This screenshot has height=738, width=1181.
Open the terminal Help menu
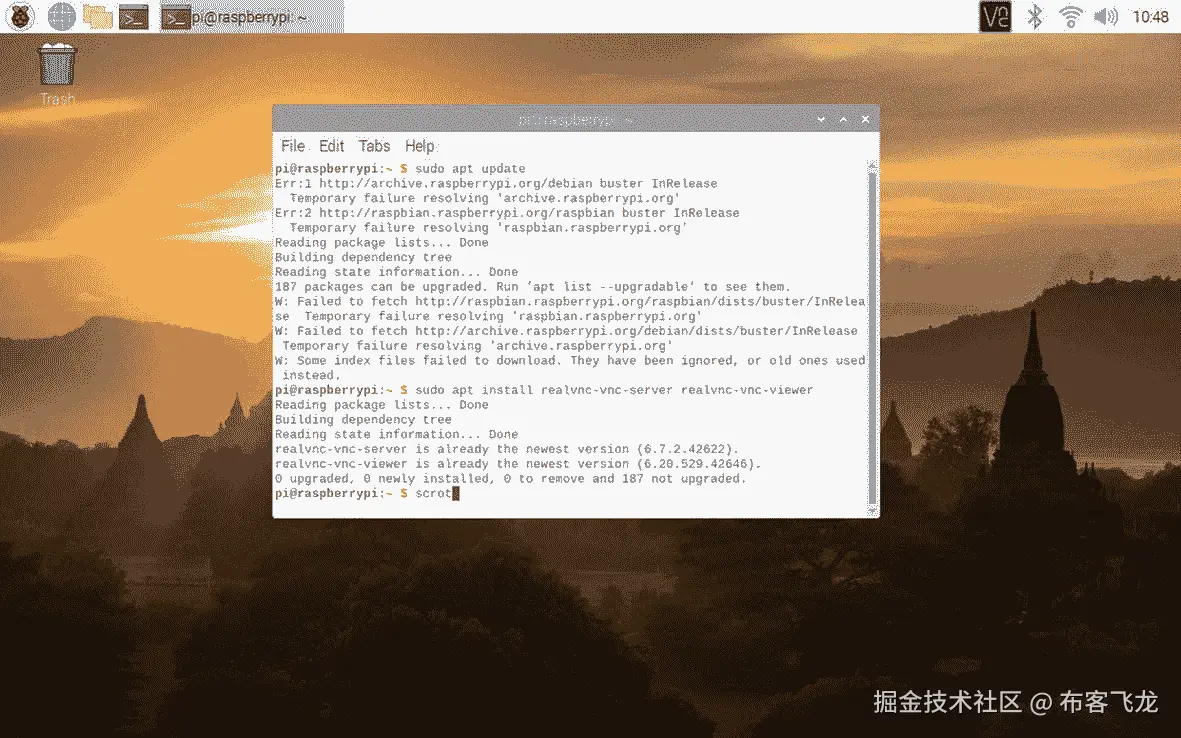coord(420,146)
